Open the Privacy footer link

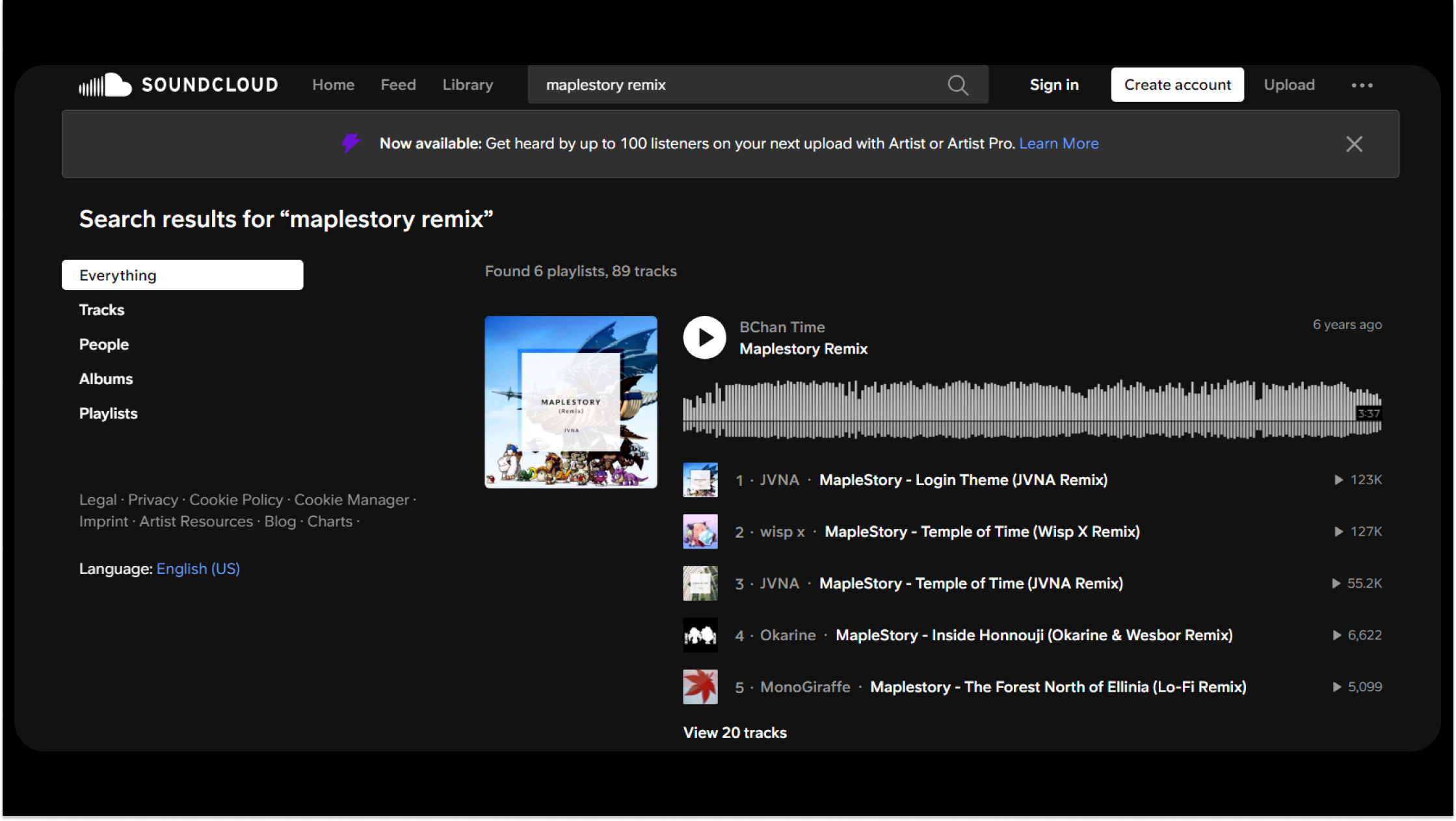click(x=153, y=499)
